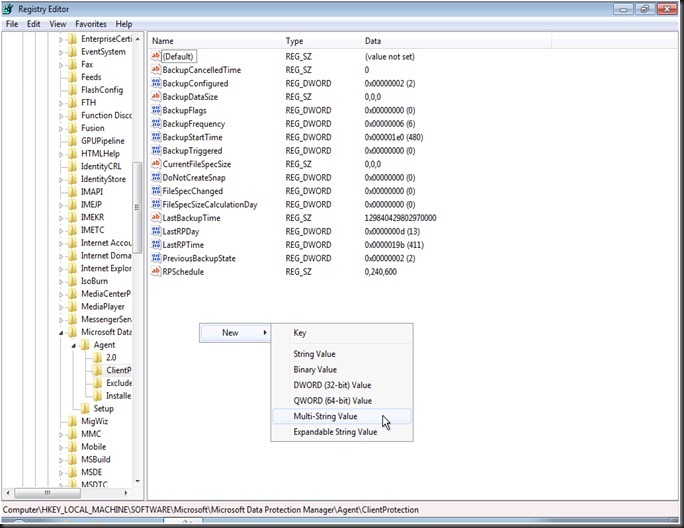Collapse the Agent tree node
684x528 pixels.
(73, 345)
